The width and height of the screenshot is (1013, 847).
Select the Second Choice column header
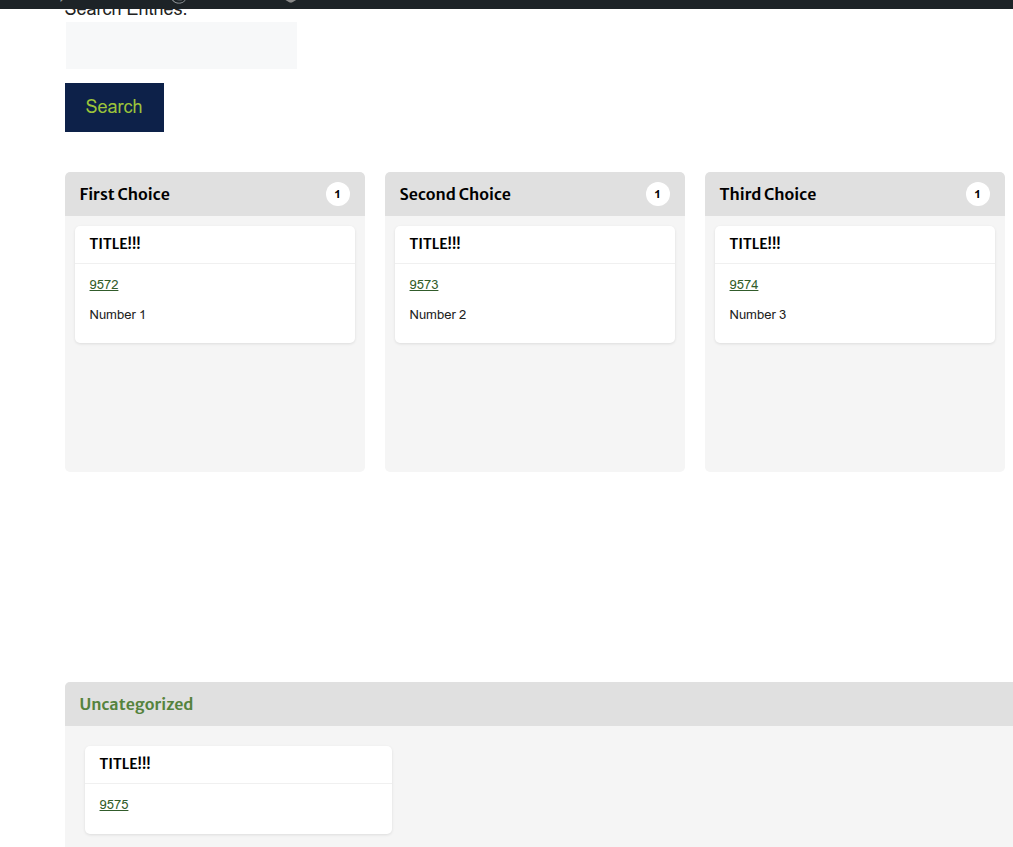click(x=455, y=194)
